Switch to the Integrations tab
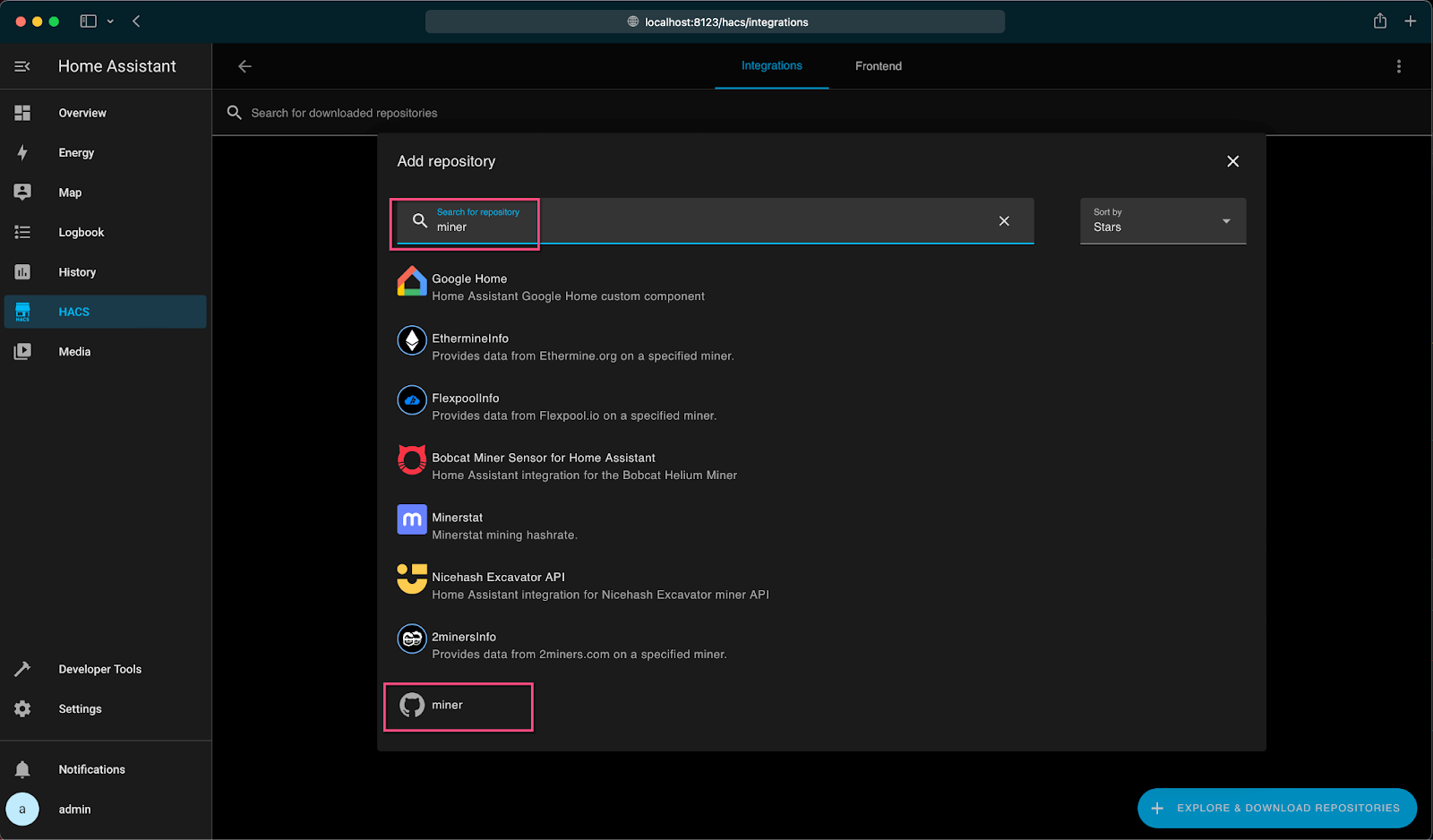 coord(771,65)
